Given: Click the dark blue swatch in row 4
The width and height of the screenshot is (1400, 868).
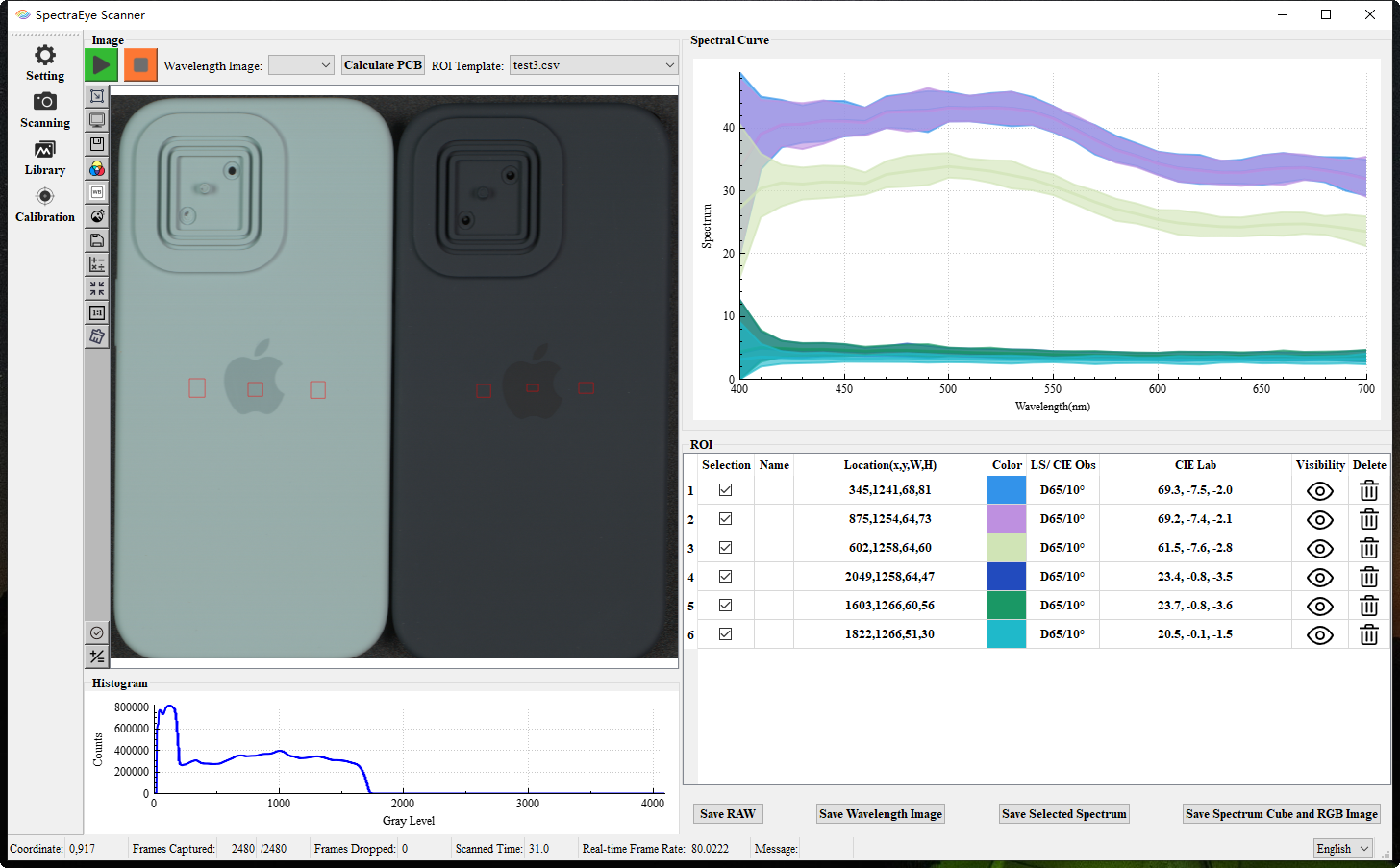Looking at the screenshot, I should coord(1007,576).
